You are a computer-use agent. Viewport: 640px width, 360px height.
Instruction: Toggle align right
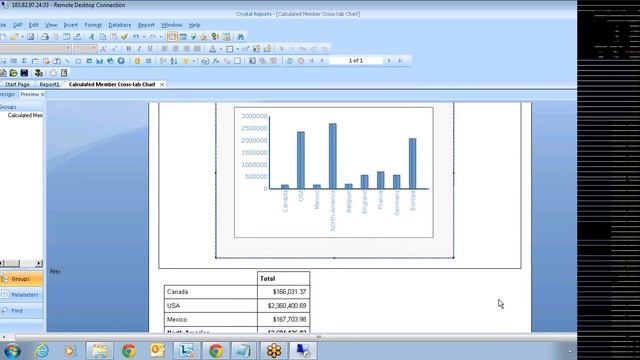pyautogui.click(x=187, y=49)
